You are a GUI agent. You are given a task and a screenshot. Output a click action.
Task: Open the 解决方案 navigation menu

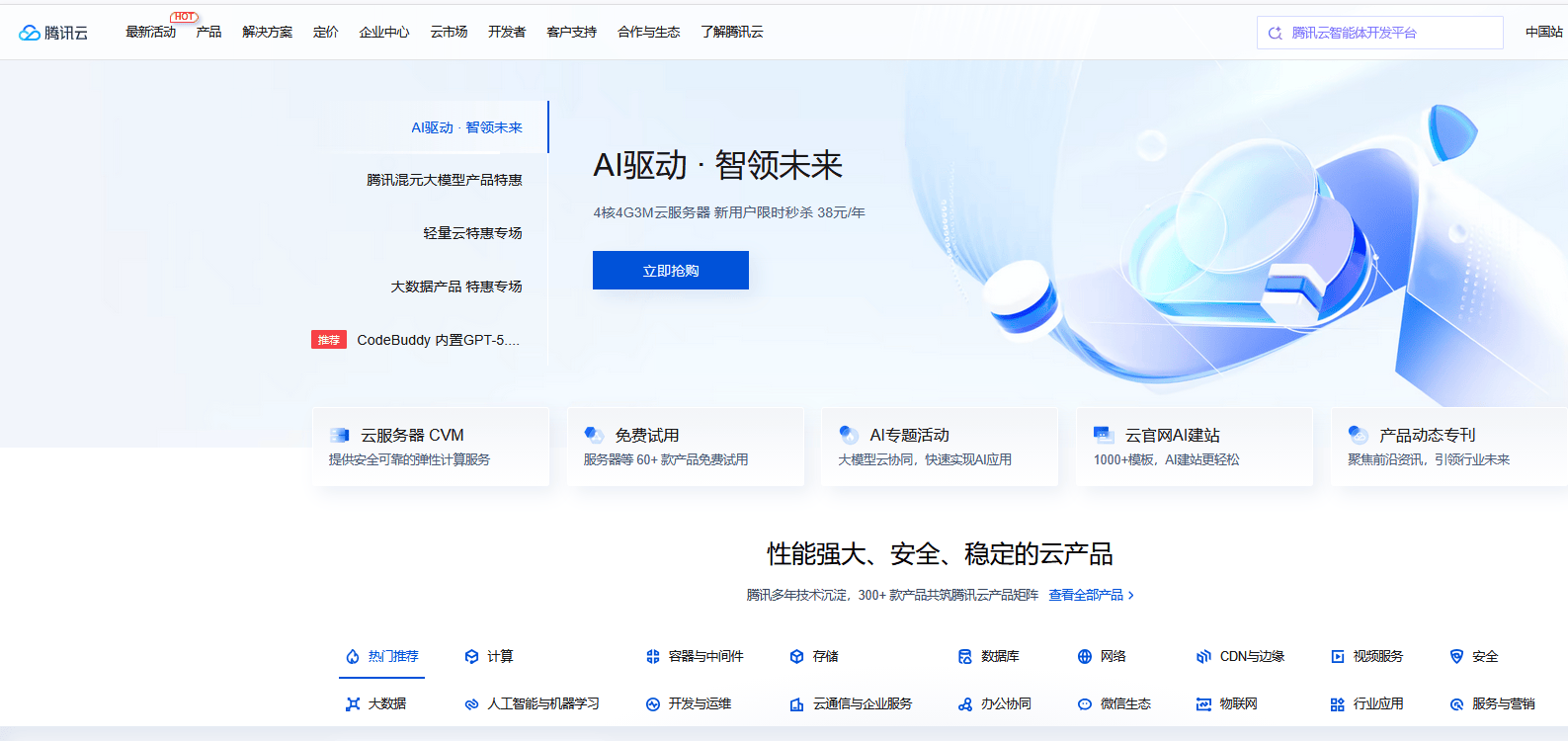[267, 32]
